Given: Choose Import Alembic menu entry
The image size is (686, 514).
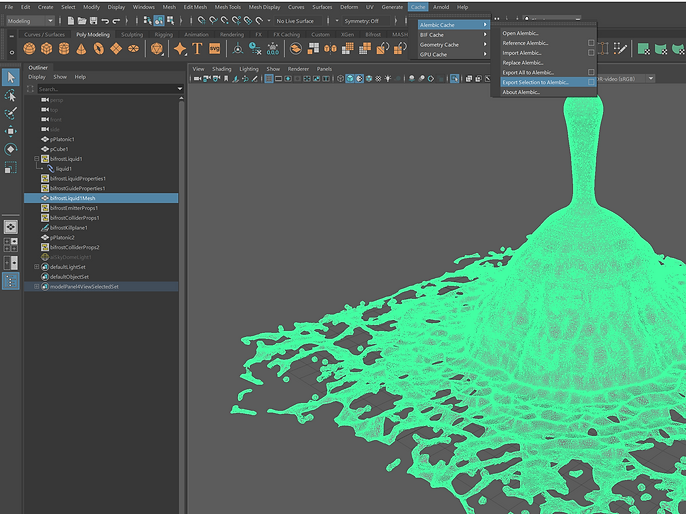Looking at the screenshot, I should point(522,53).
